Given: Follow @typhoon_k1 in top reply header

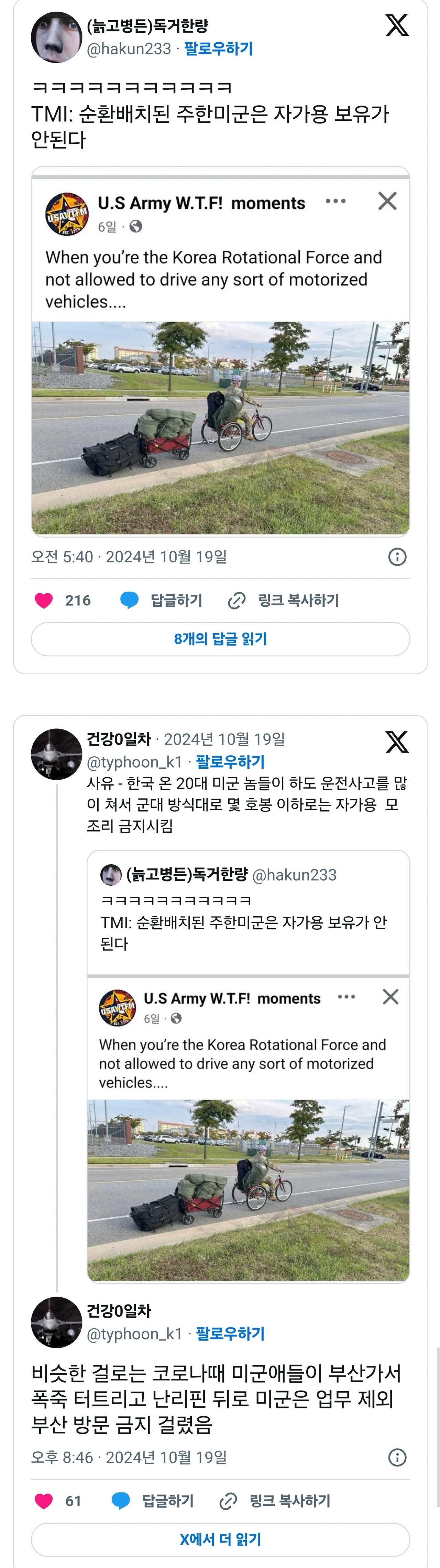Looking at the screenshot, I should (230, 761).
